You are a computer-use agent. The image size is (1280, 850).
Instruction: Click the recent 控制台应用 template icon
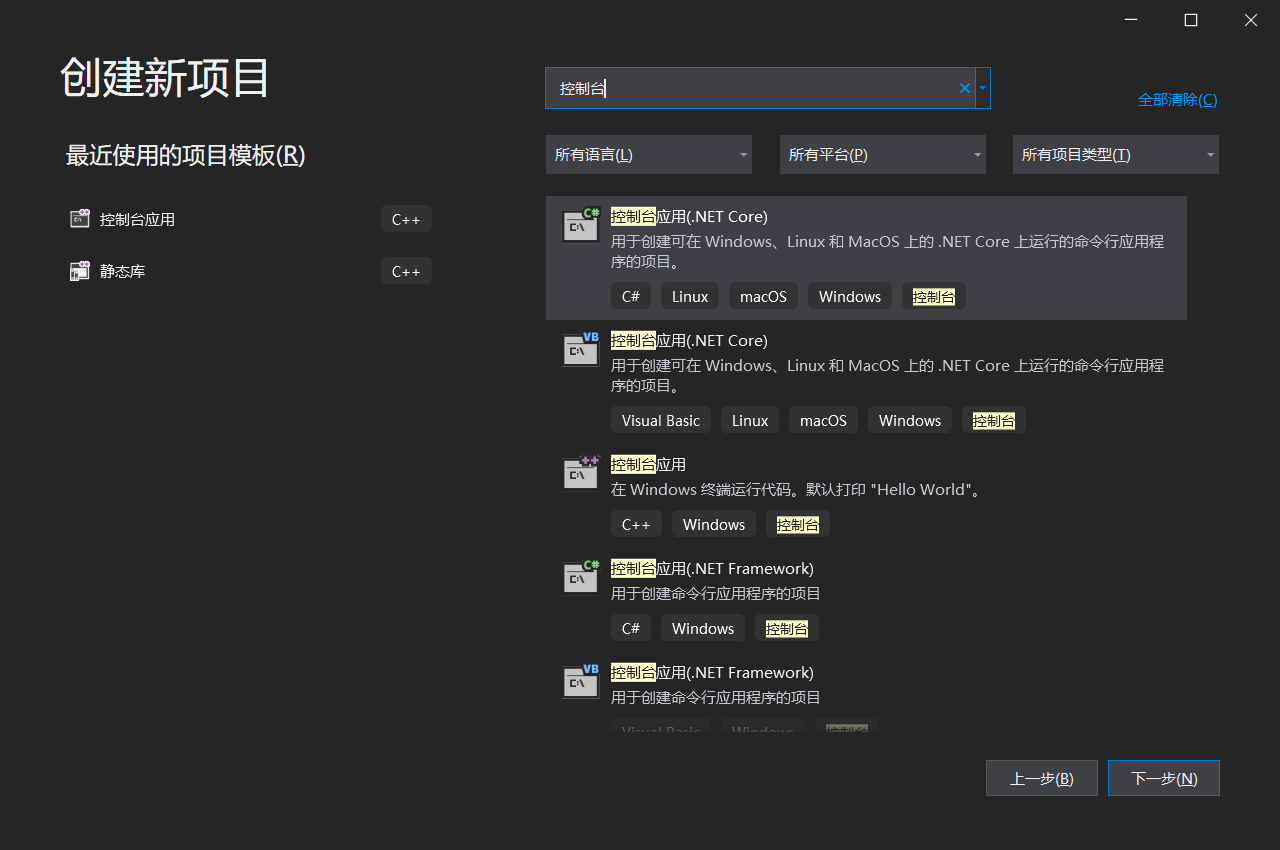click(x=79, y=218)
